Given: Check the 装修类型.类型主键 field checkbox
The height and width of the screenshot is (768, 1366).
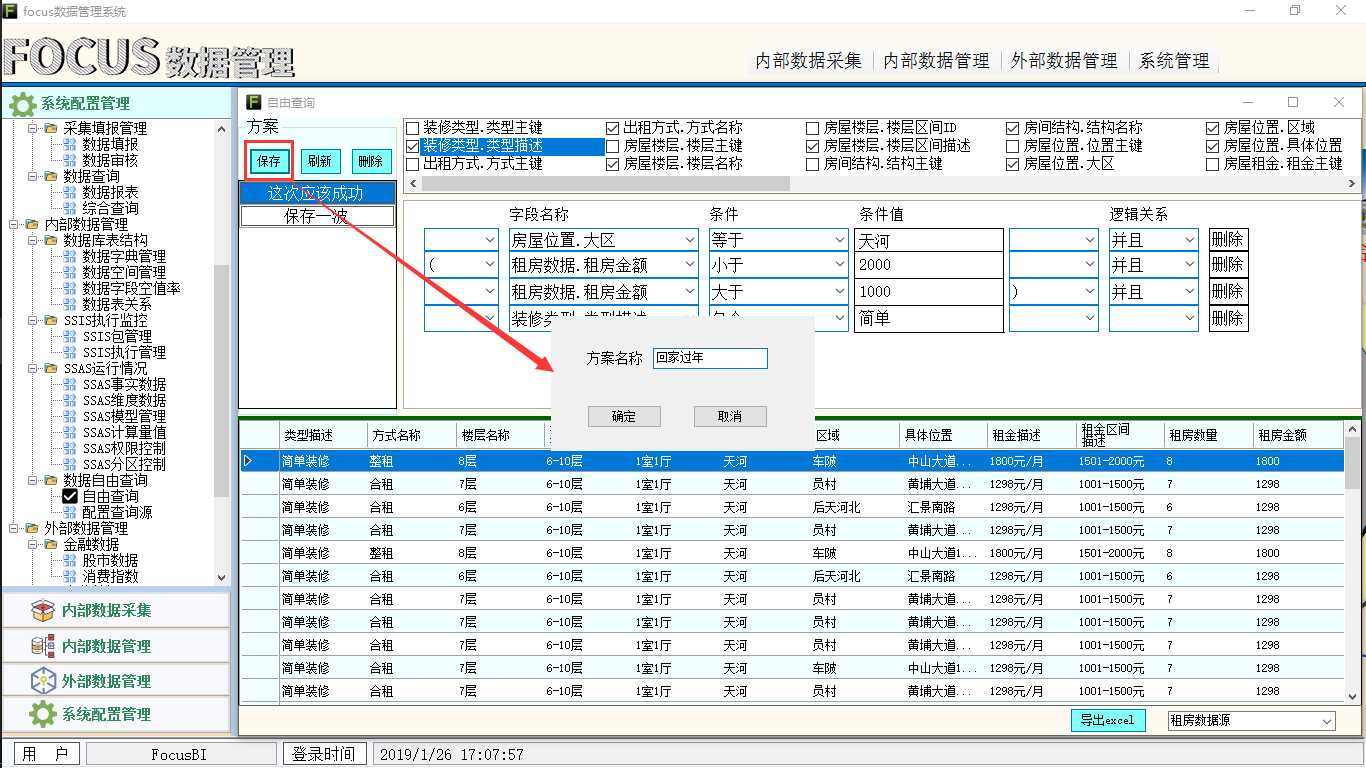Looking at the screenshot, I should [x=412, y=128].
